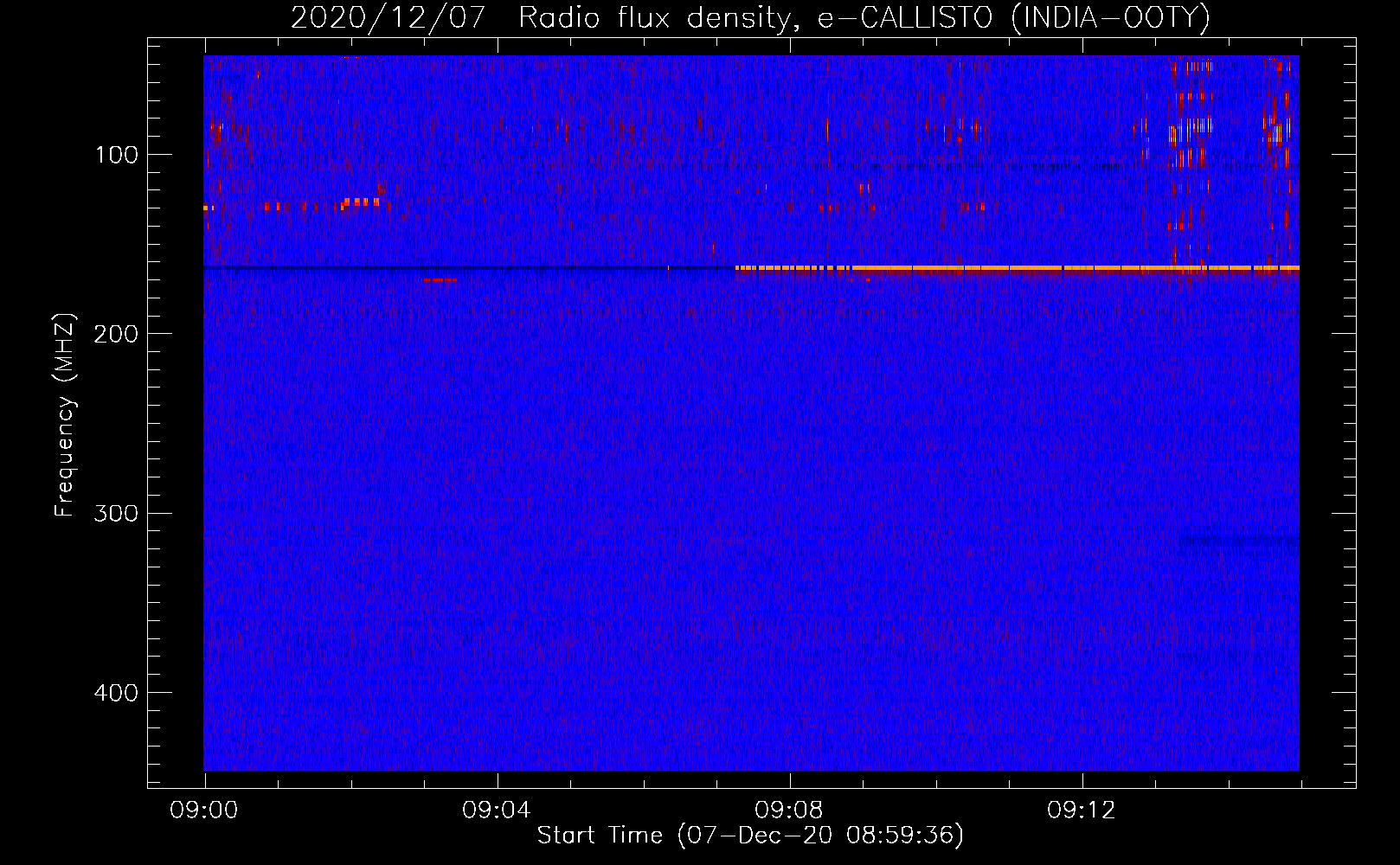The width and height of the screenshot is (1400, 865).
Task: Click the 400 frequency tick label
Action: [116, 693]
